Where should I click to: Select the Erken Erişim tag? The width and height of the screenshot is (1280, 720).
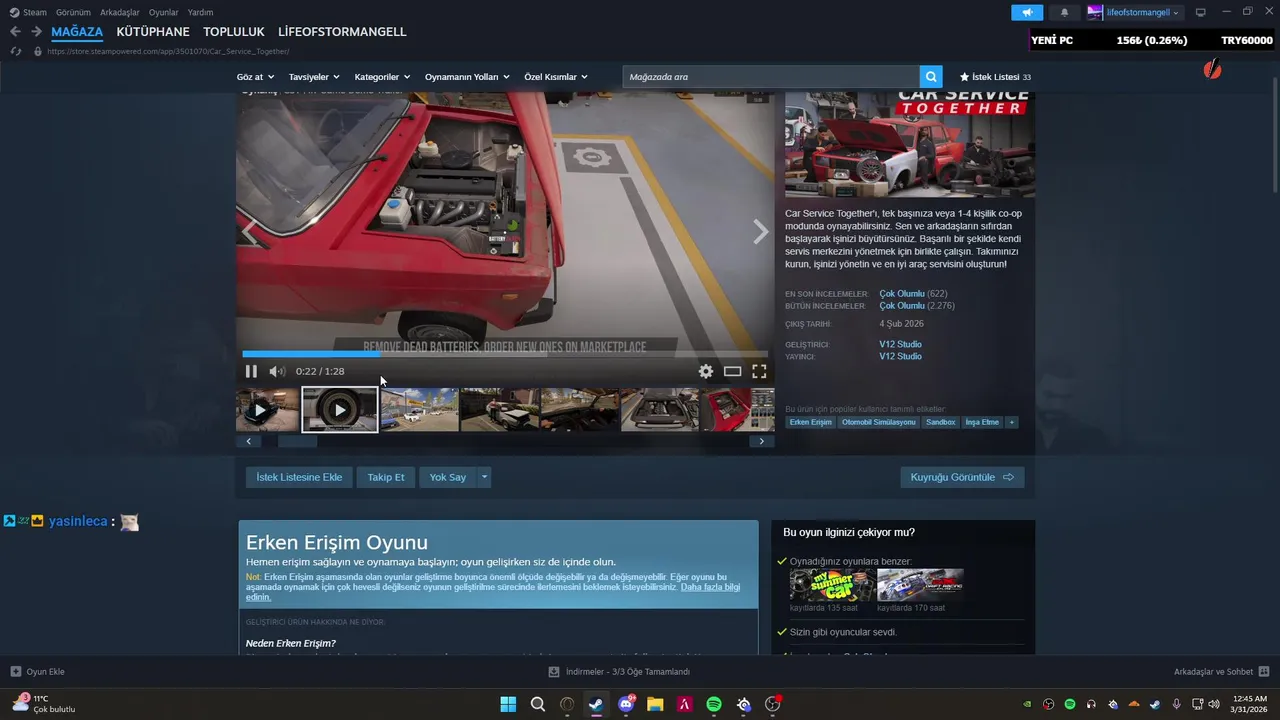tap(810, 422)
